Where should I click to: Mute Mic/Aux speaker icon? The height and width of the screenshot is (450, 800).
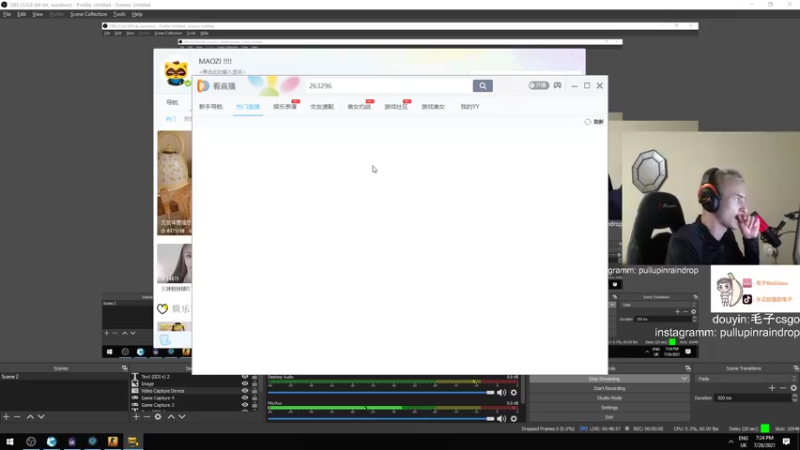click(502, 418)
